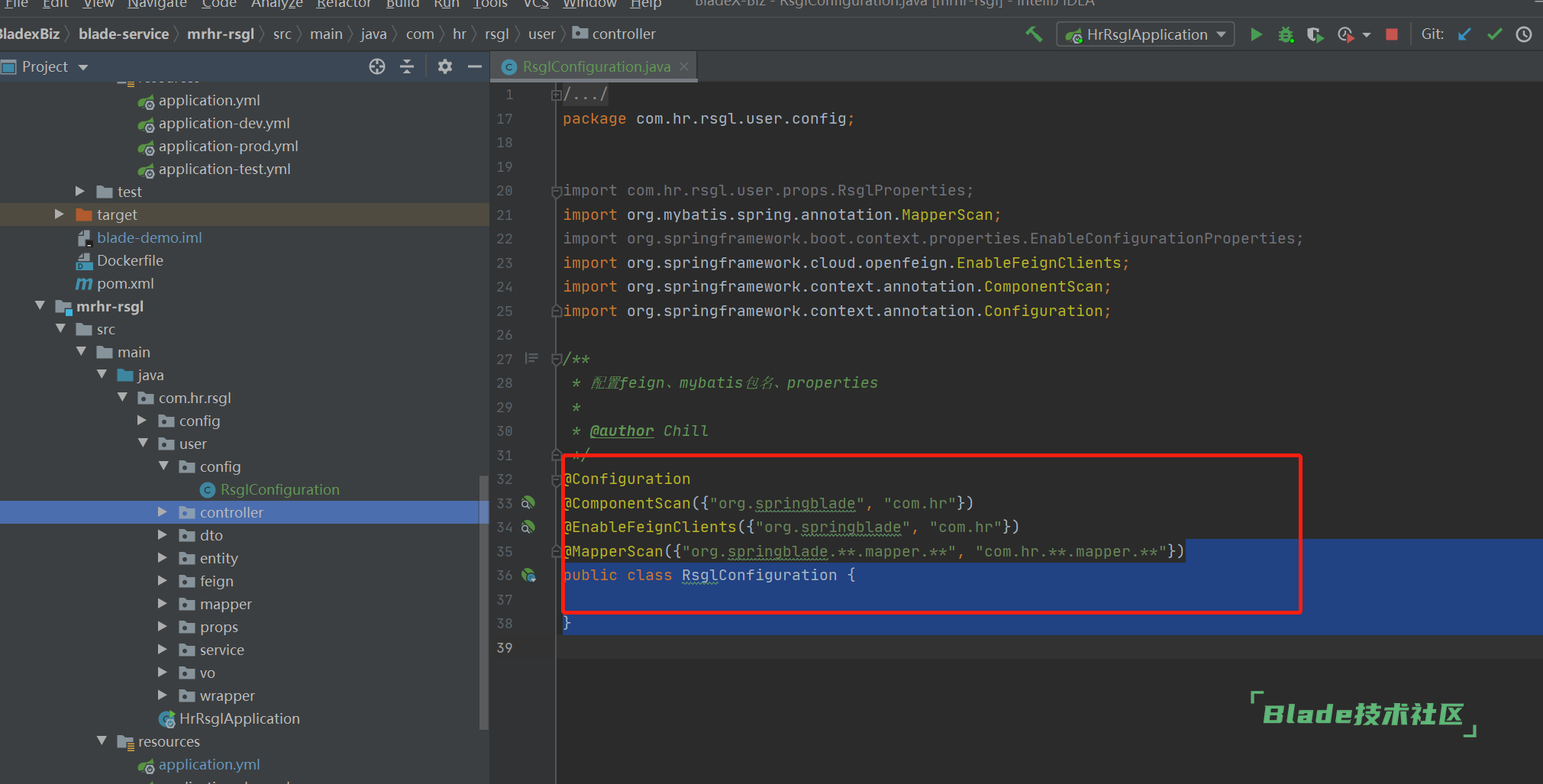Click the gutter class icon on line 36
The image size is (1543, 784).
[528, 575]
